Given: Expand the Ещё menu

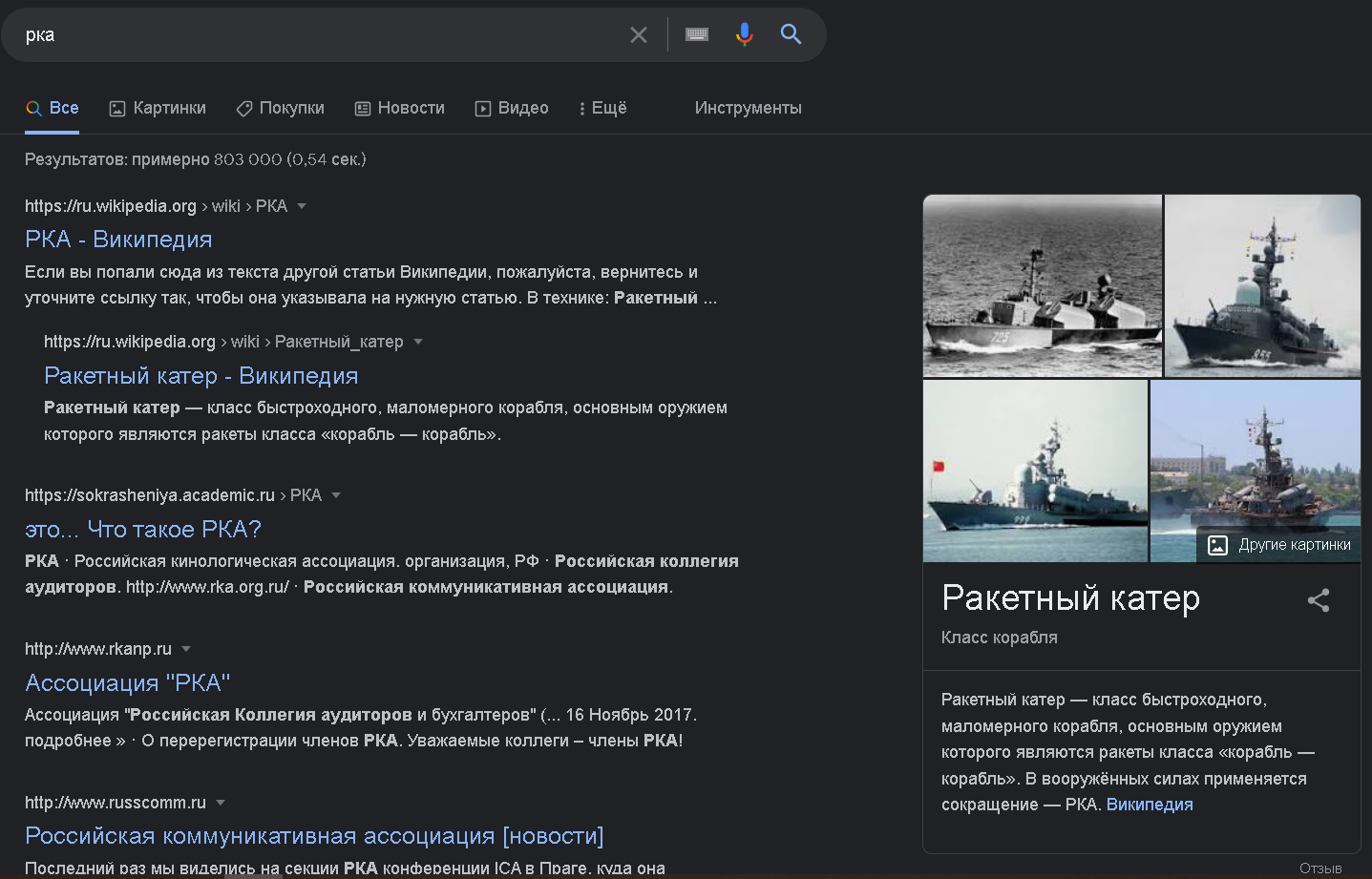Looking at the screenshot, I should [603, 108].
